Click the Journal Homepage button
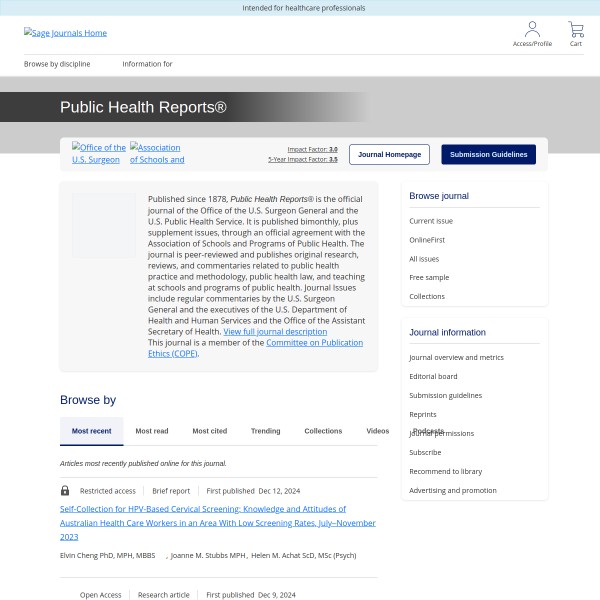 click(389, 155)
